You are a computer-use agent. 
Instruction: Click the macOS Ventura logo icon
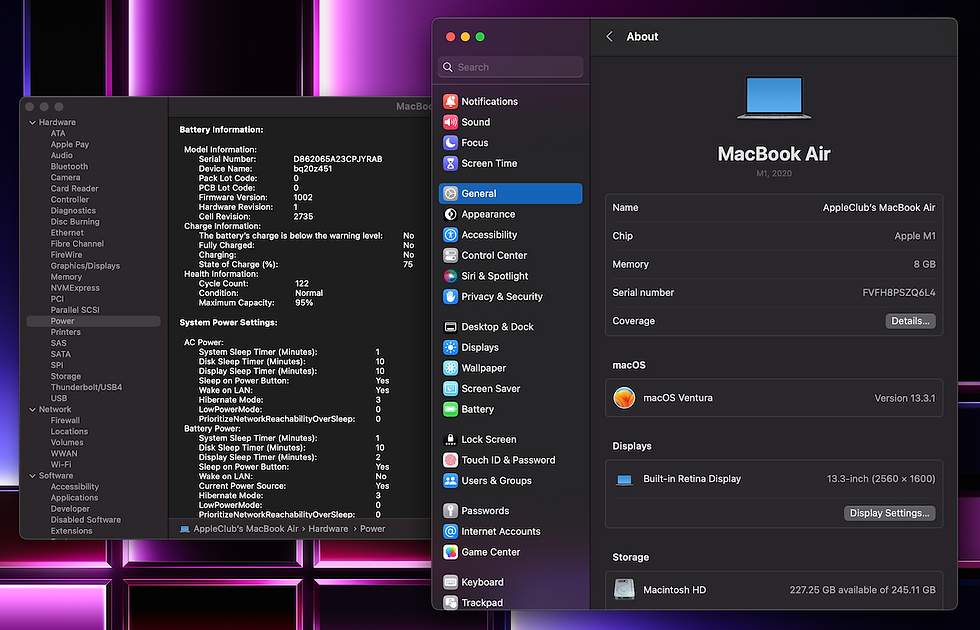tap(624, 398)
